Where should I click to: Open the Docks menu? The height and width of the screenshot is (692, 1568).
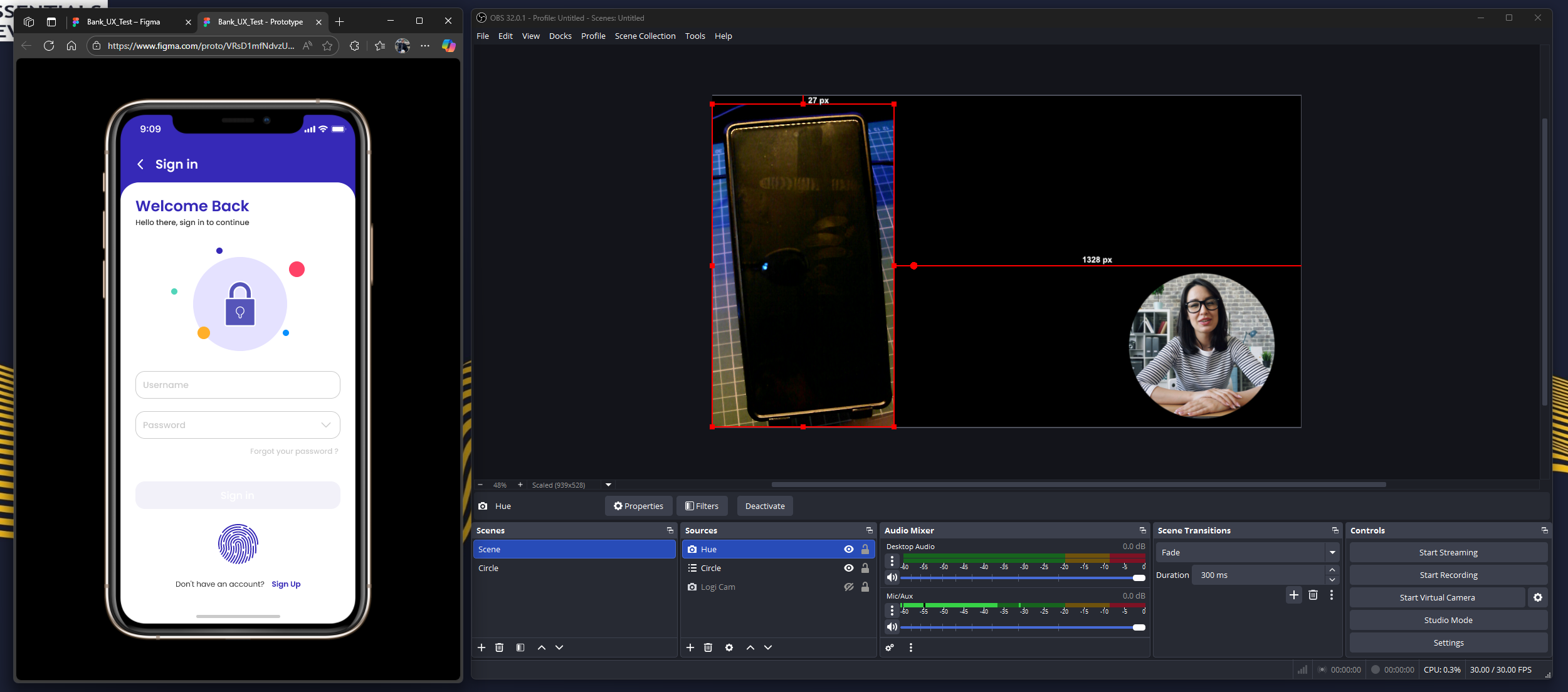coord(560,36)
